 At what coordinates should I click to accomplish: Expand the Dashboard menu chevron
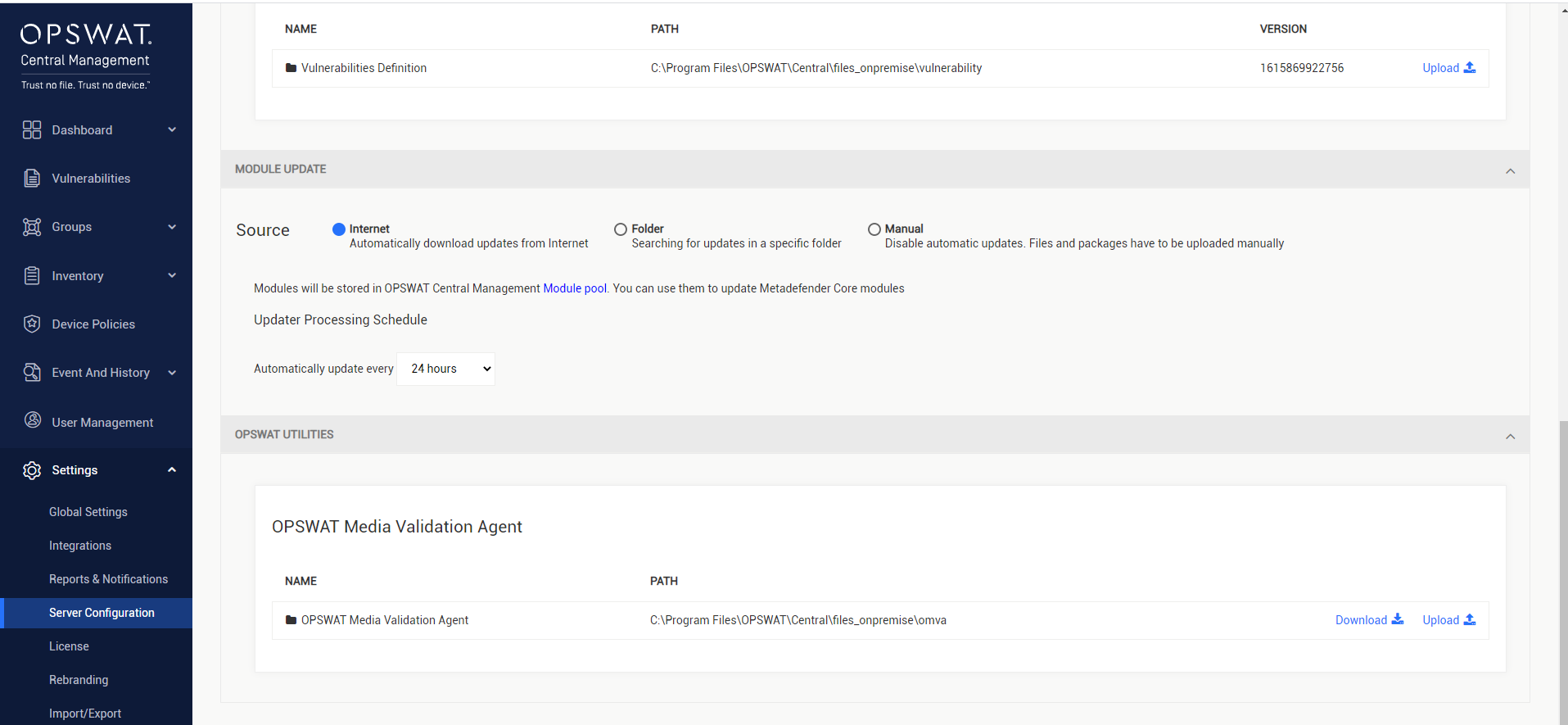pyautogui.click(x=172, y=129)
